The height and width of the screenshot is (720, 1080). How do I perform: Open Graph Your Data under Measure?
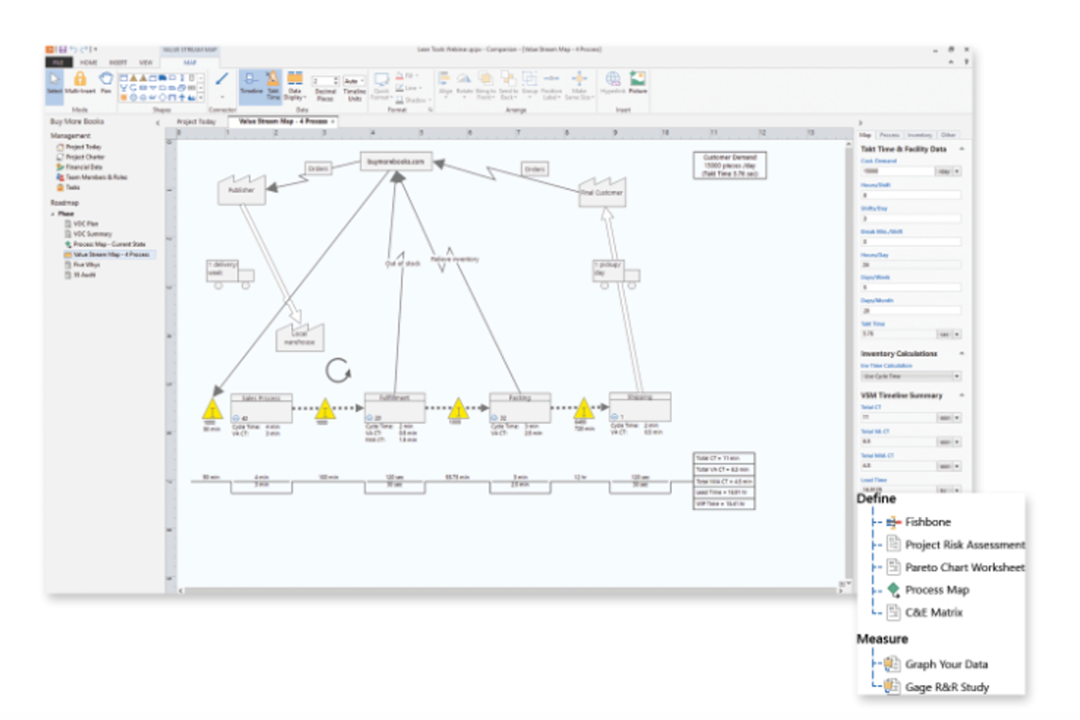pyautogui.click(x=946, y=664)
